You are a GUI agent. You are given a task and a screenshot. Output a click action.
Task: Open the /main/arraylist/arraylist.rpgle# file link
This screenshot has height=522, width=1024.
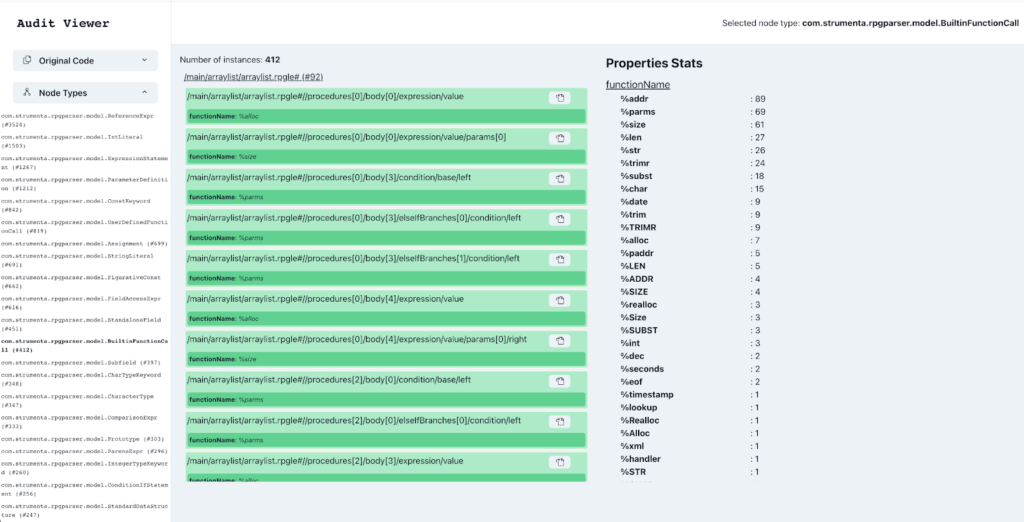pyautogui.click(x=253, y=77)
